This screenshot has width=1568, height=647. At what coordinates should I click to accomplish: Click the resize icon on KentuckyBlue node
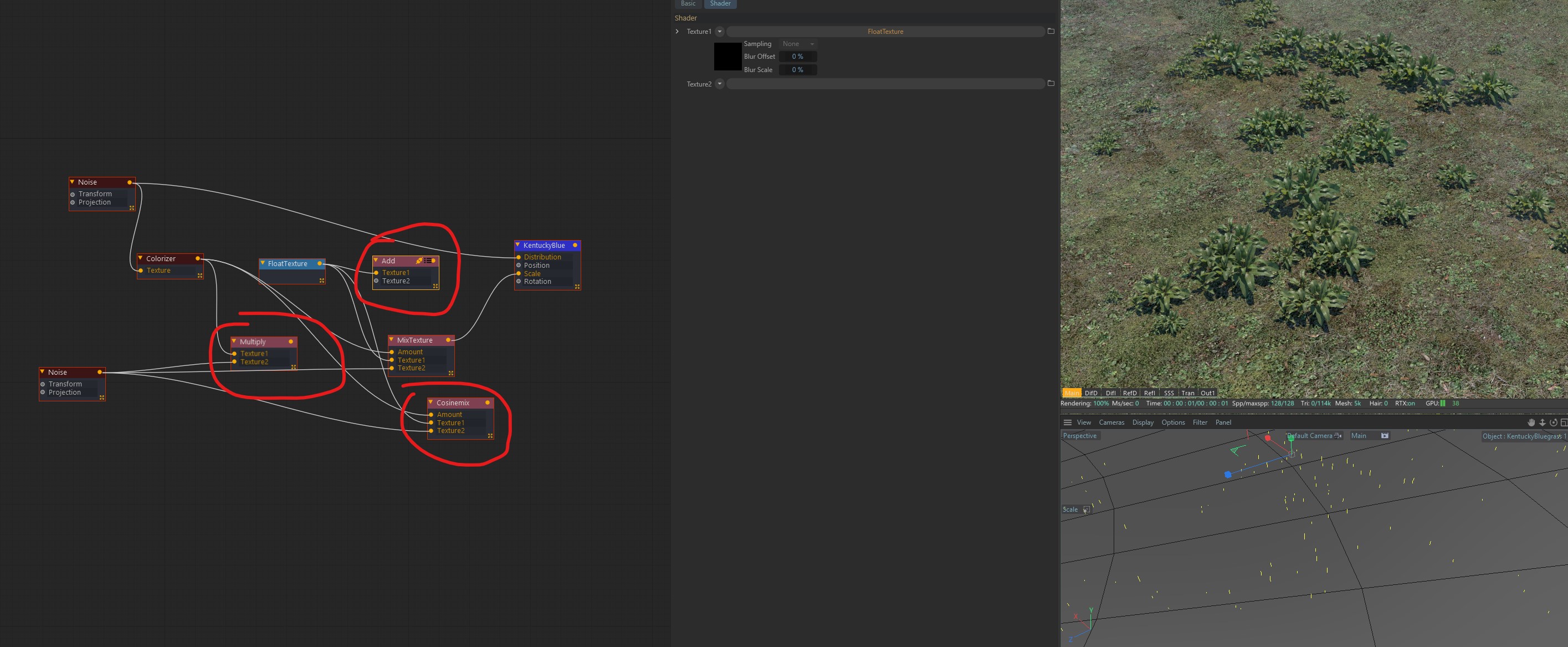[577, 286]
